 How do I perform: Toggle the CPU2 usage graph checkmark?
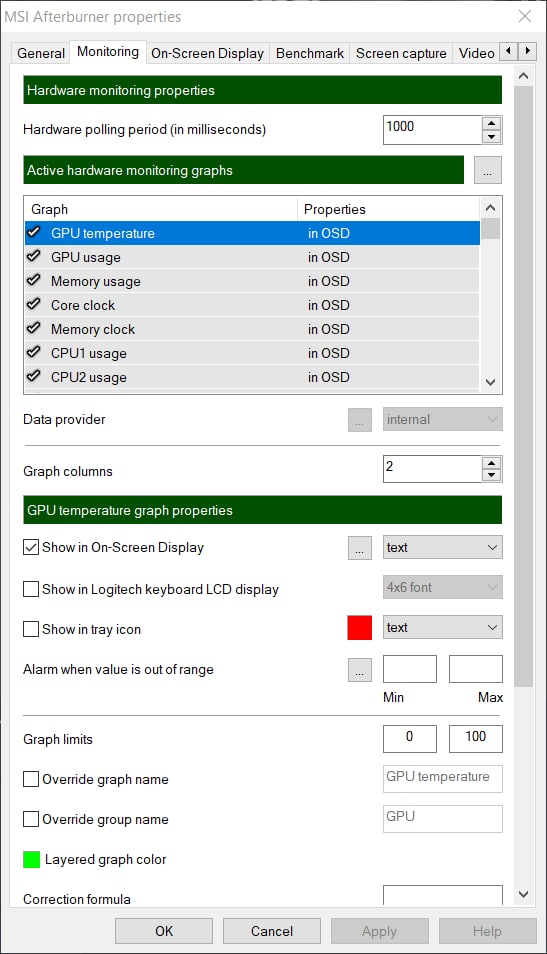pos(34,377)
